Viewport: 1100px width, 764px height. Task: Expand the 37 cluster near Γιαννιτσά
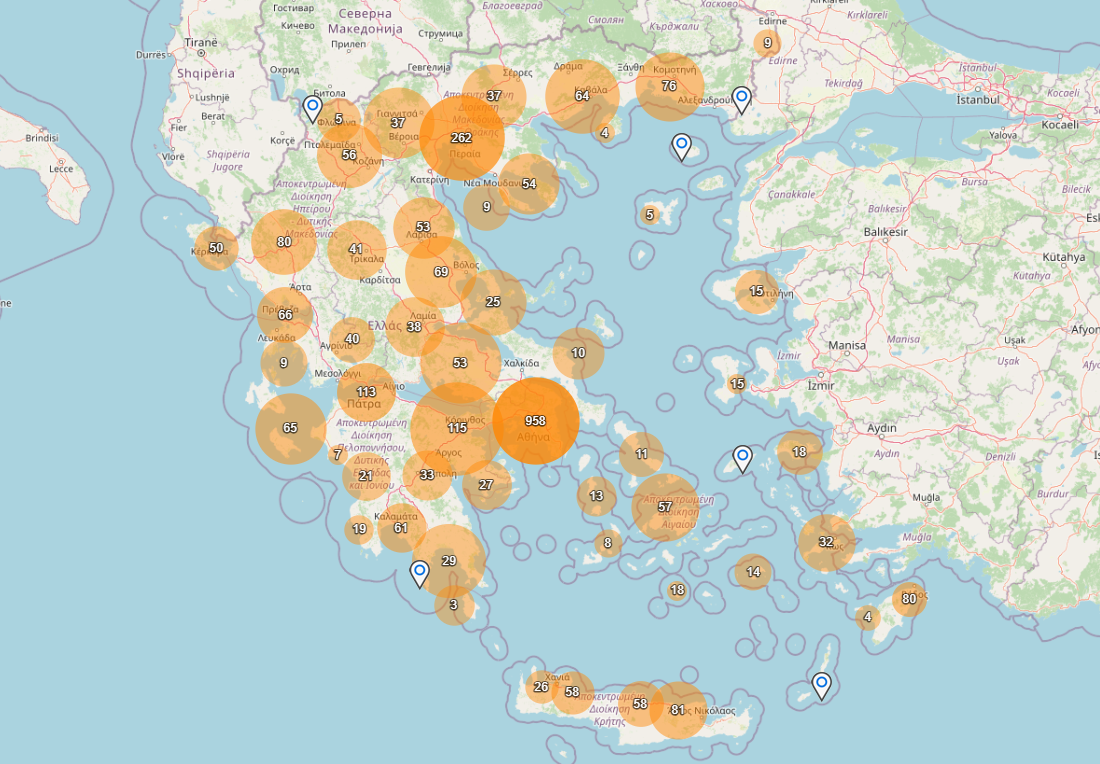(x=398, y=123)
